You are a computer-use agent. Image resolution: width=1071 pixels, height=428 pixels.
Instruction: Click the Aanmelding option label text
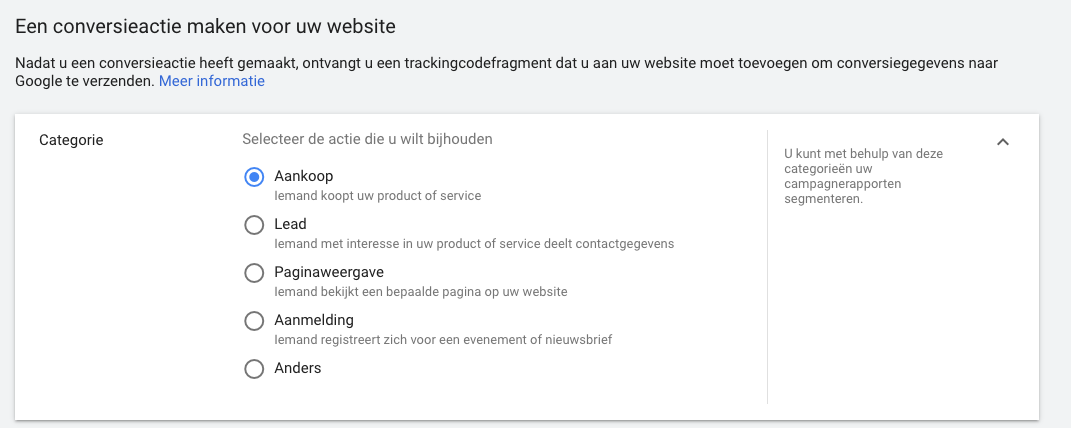[314, 320]
